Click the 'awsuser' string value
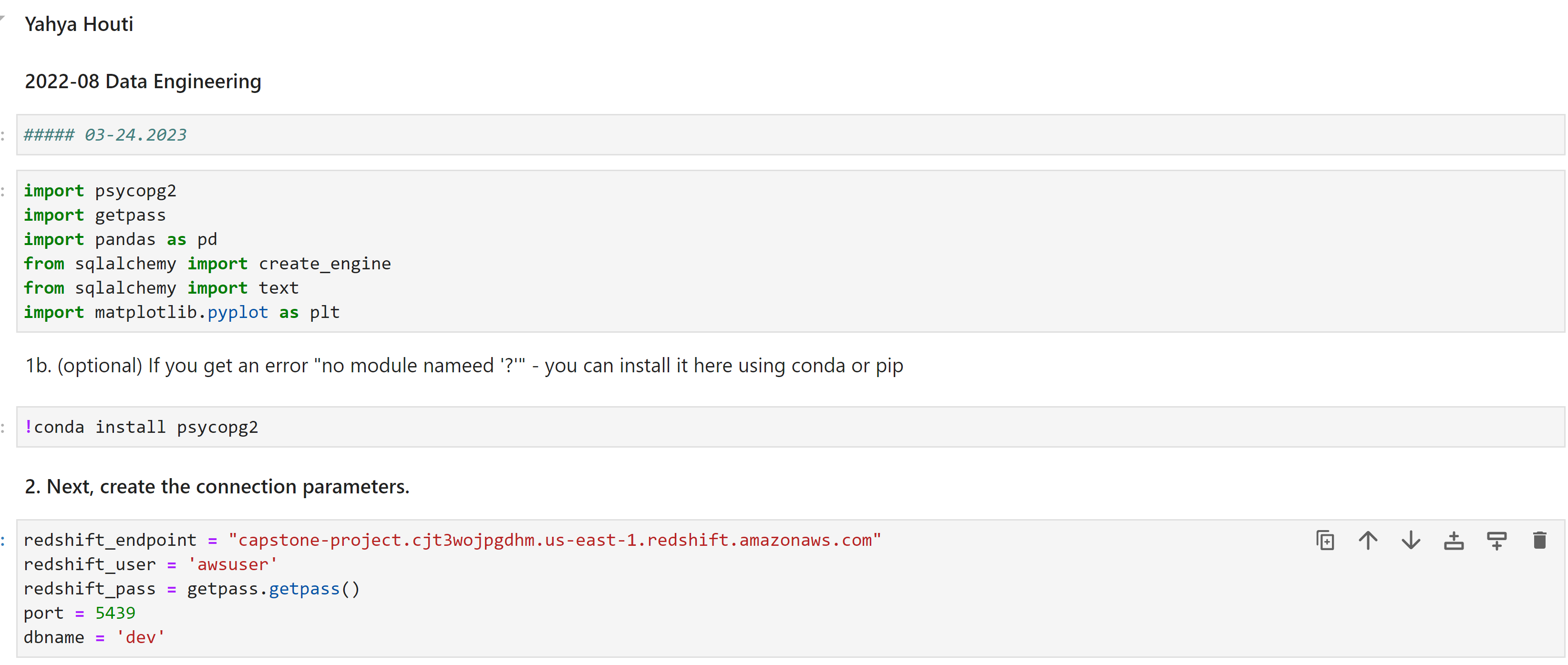 (233, 564)
